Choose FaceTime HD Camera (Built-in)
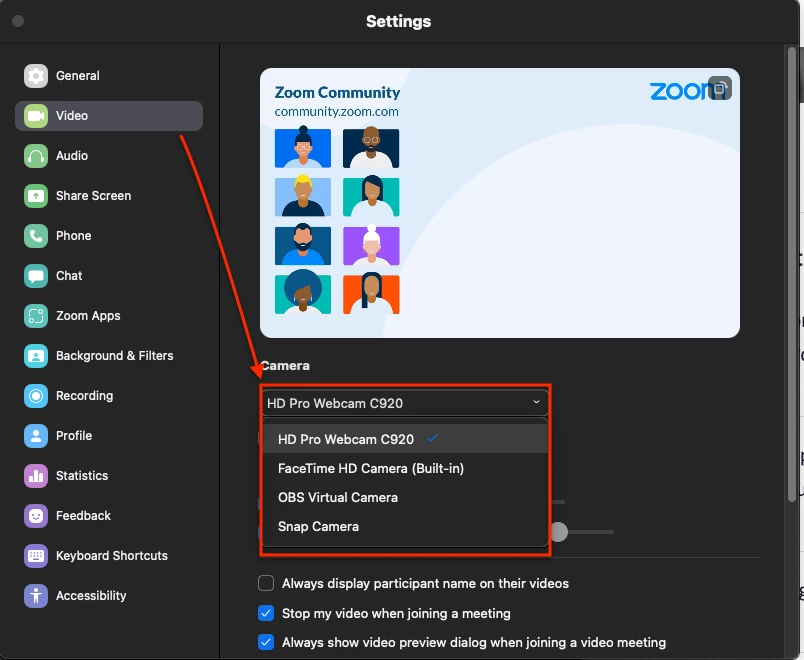The image size is (804, 660). click(x=405, y=469)
